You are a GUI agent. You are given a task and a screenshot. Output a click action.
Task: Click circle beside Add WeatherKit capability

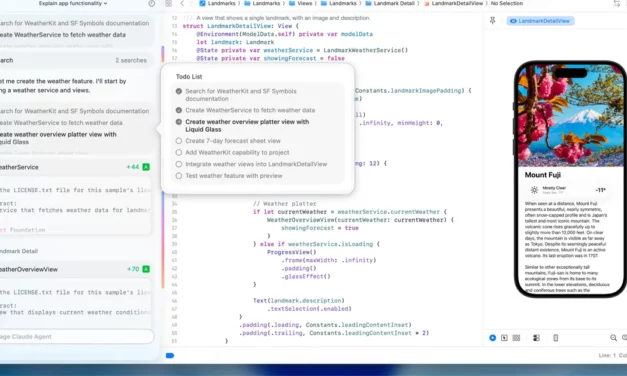179,152
